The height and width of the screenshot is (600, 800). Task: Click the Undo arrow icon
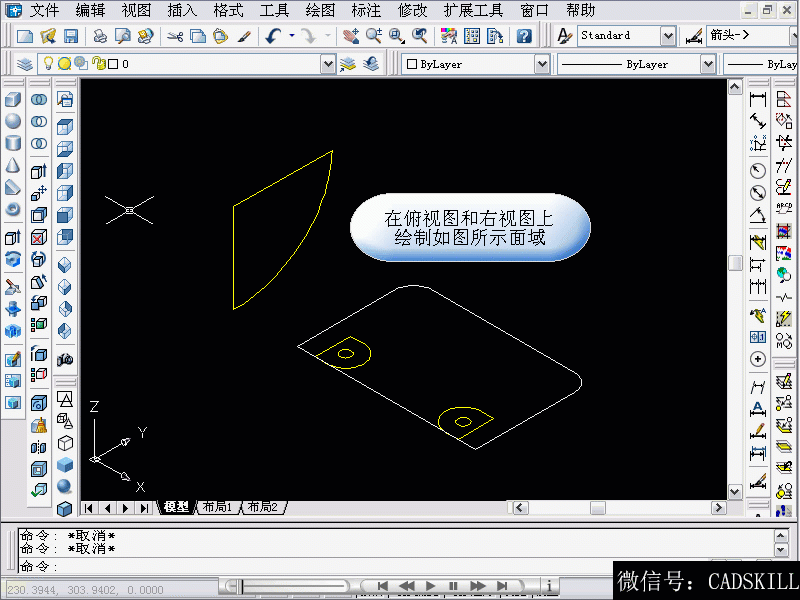click(x=273, y=36)
